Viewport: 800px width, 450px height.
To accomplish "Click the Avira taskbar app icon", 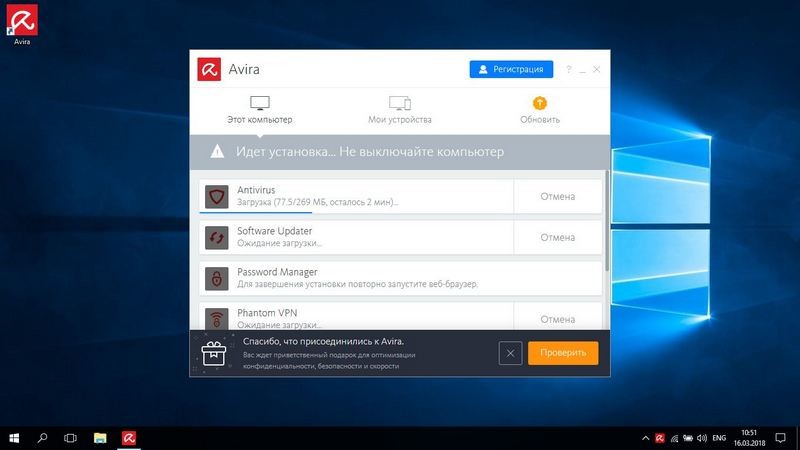I will click(x=129, y=438).
